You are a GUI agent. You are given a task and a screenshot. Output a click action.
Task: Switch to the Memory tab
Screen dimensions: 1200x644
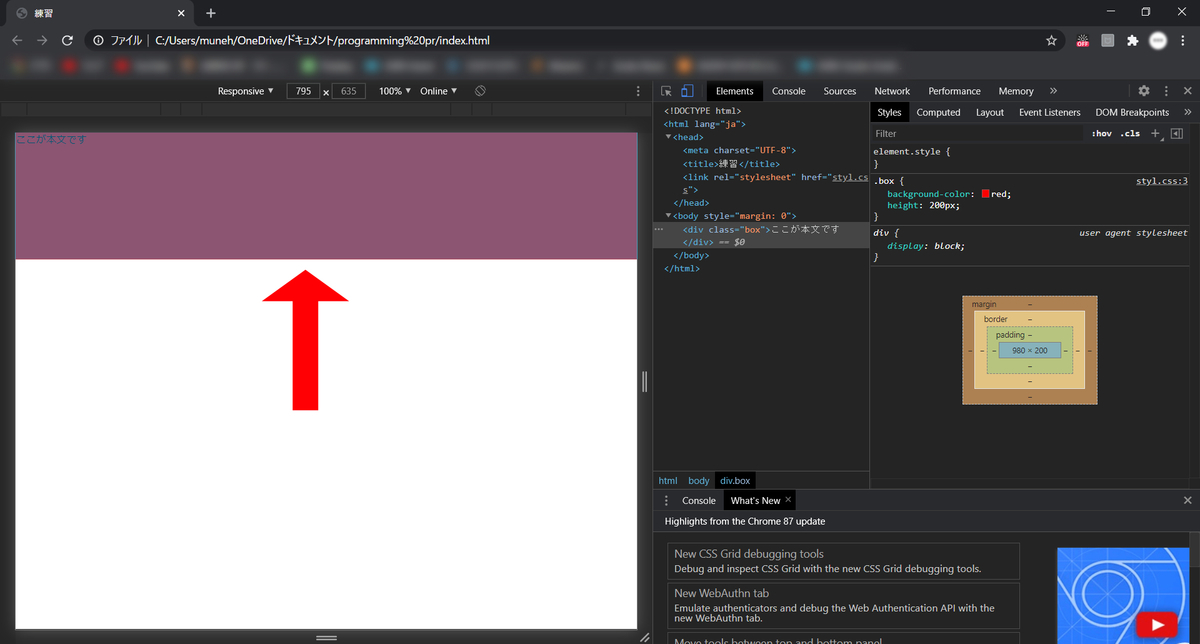point(1016,91)
